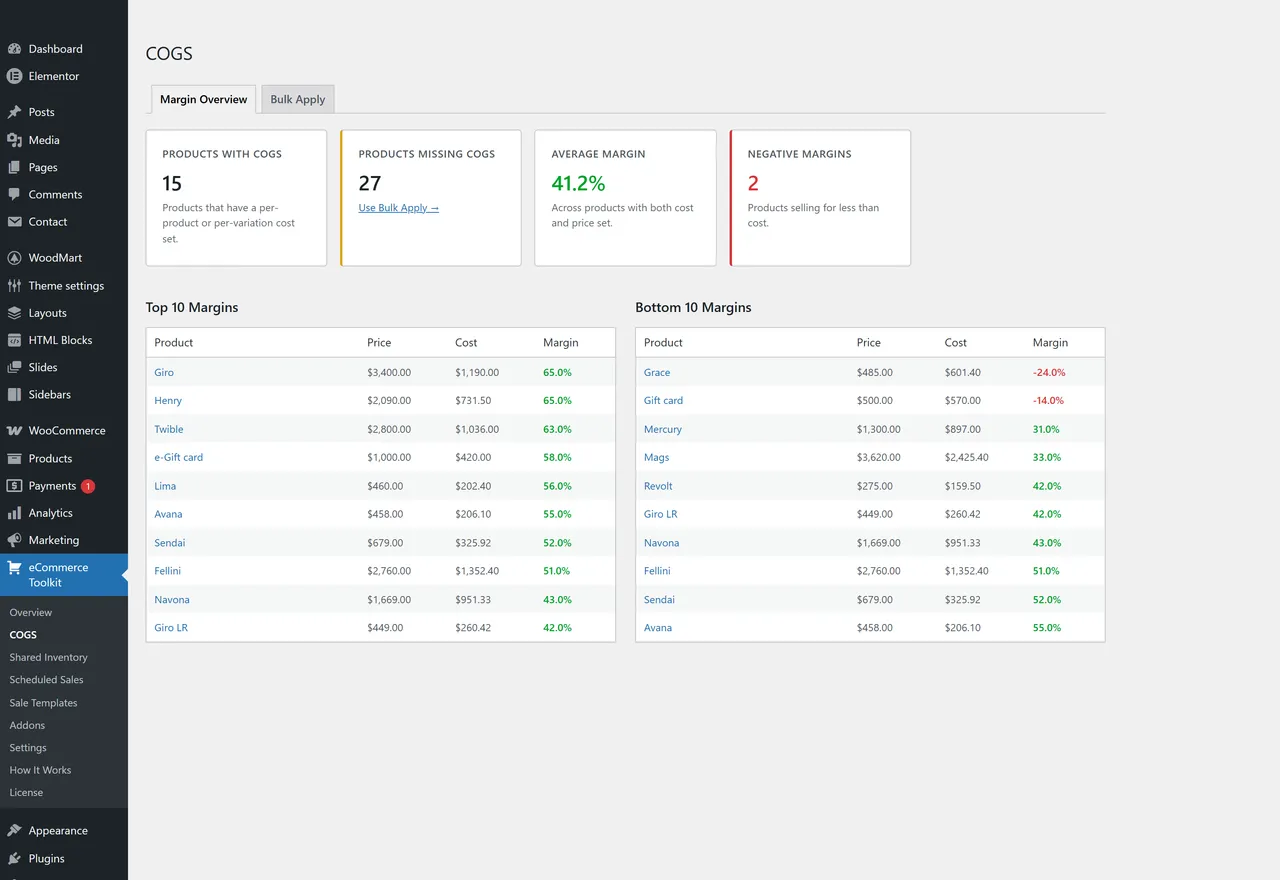This screenshot has width=1280, height=880.
Task: Click the Appearance paintbrush icon
Action: click(x=14, y=831)
